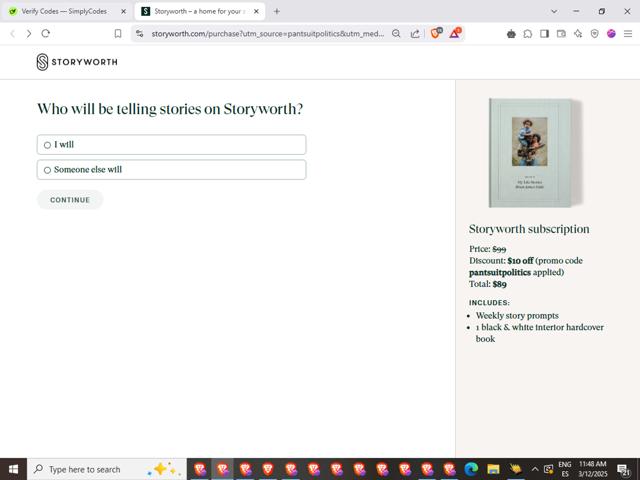640x480 pixels.
Task: Open the Brave Wallet icon
Action: [561, 34]
